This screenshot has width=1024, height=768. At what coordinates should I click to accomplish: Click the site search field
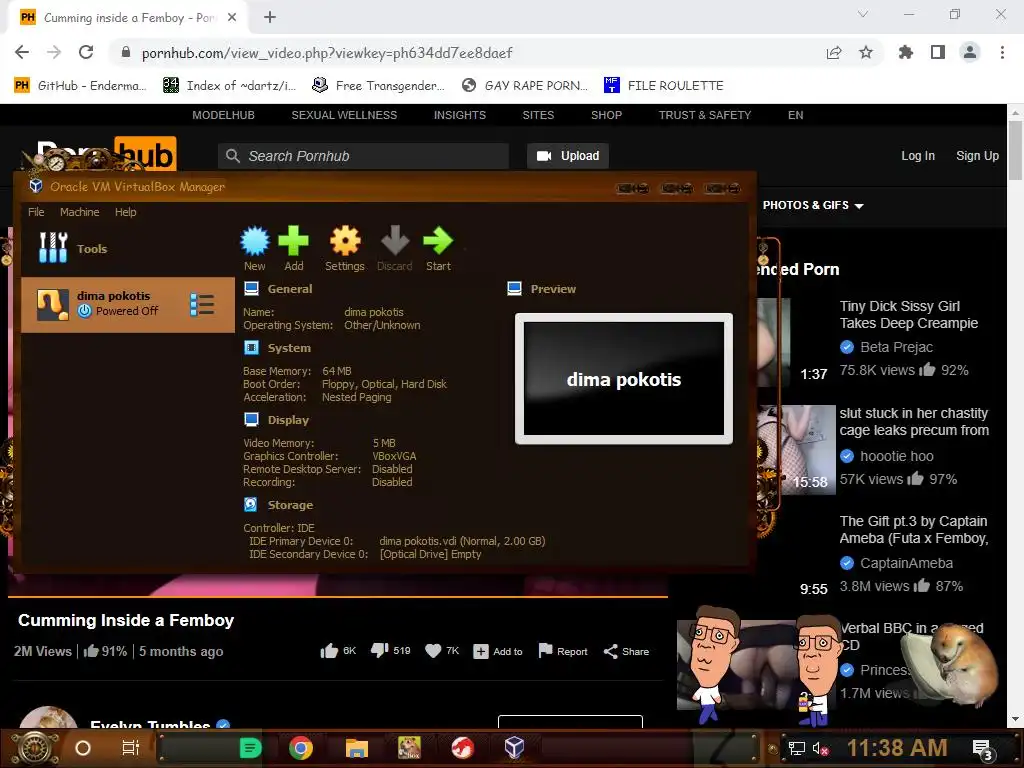363,156
